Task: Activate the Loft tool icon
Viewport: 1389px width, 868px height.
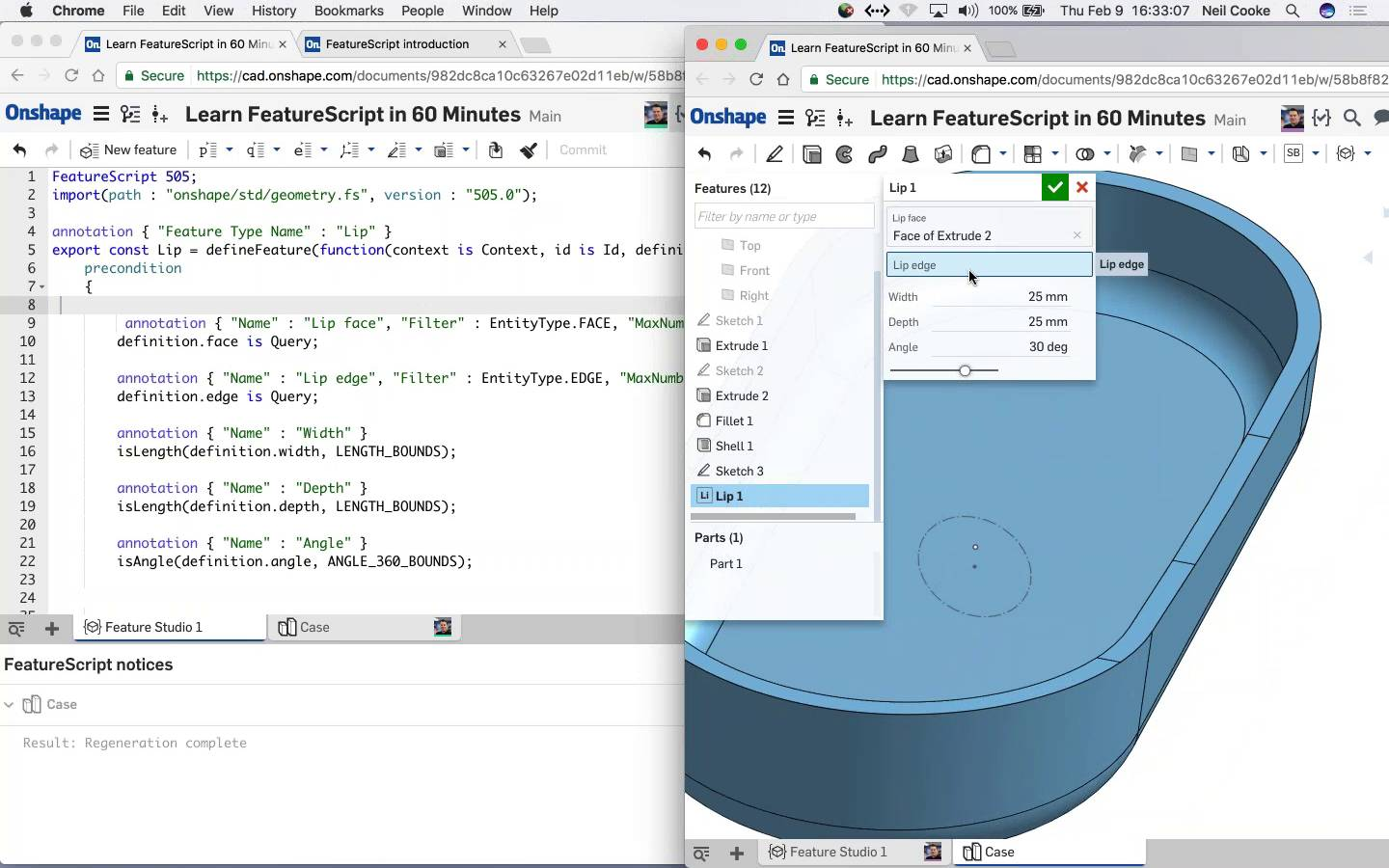Action: click(911, 154)
